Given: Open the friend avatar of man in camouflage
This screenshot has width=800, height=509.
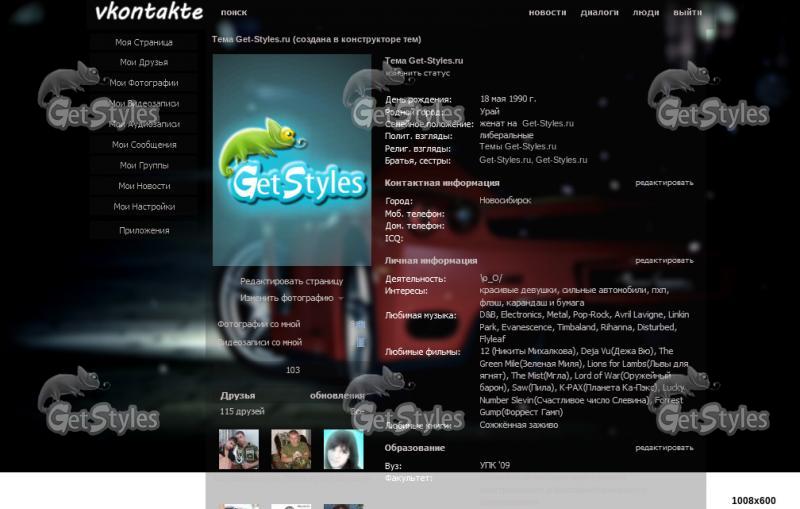Looking at the screenshot, I should pyautogui.click(x=291, y=449).
